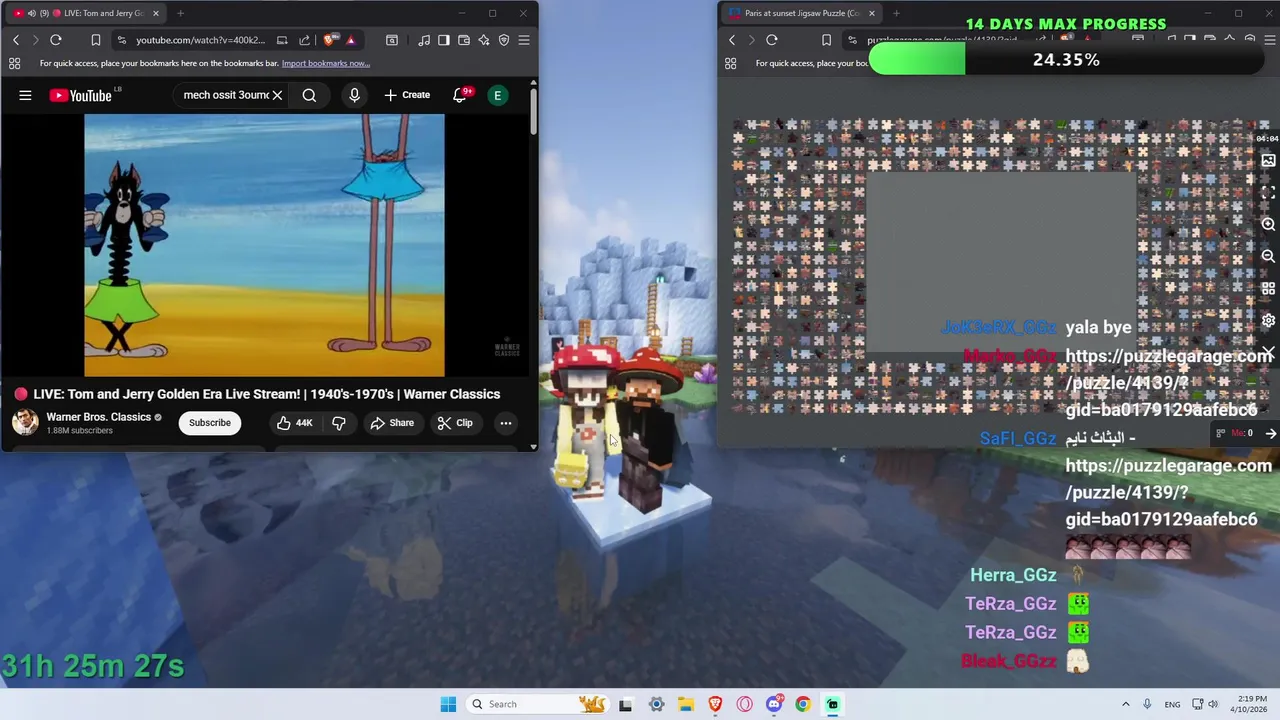The image size is (1280, 720).
Task: Open jigsaw puzzle settings gear
Action: pyautogui.click(x=1268, y=321)
